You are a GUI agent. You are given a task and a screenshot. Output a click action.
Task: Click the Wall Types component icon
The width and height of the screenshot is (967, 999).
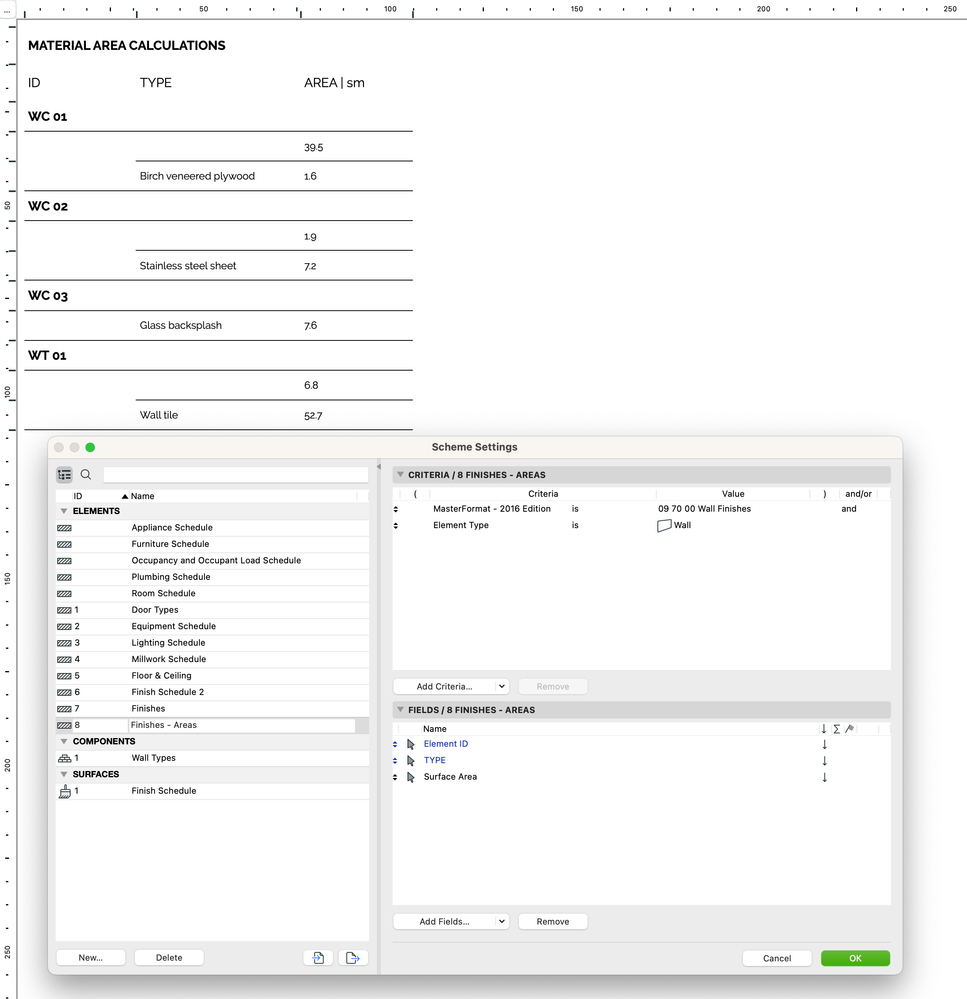tap(64, 758)
